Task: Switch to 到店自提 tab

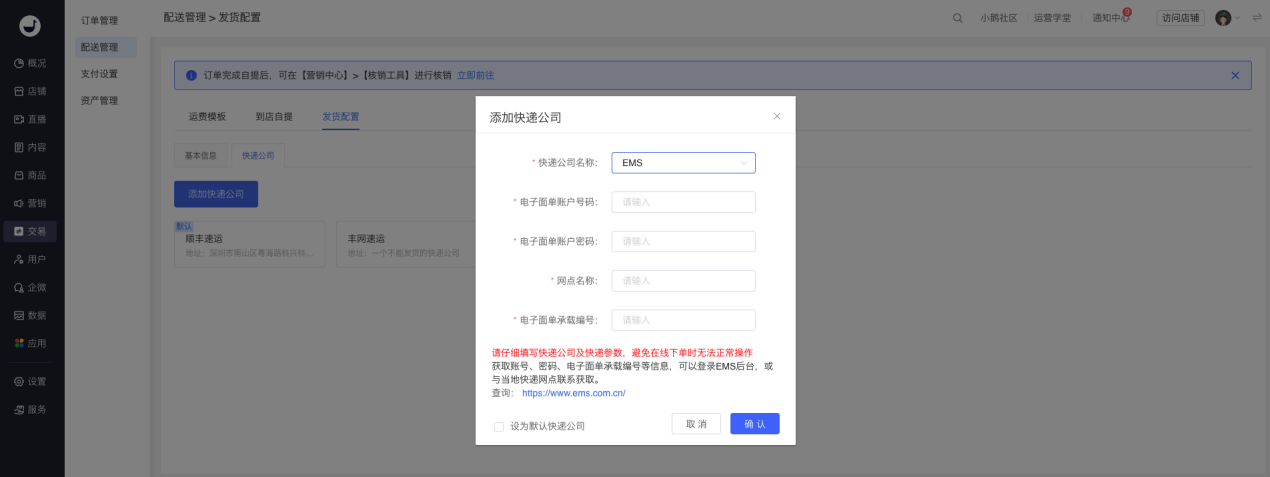Action: pos(274,116)
